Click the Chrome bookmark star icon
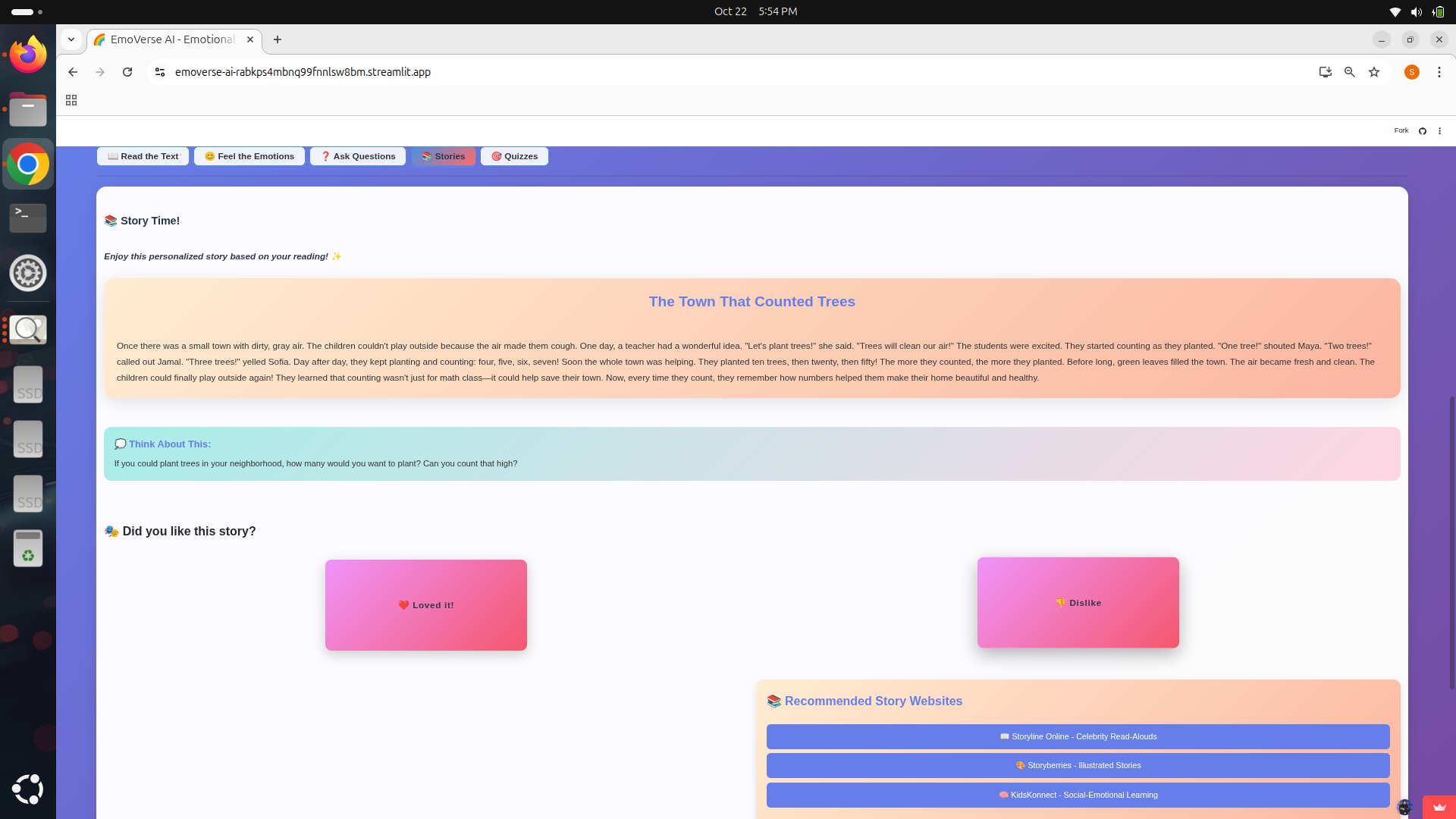The width and height of the screenshot is (1456, 819). tap(1374, 72)
